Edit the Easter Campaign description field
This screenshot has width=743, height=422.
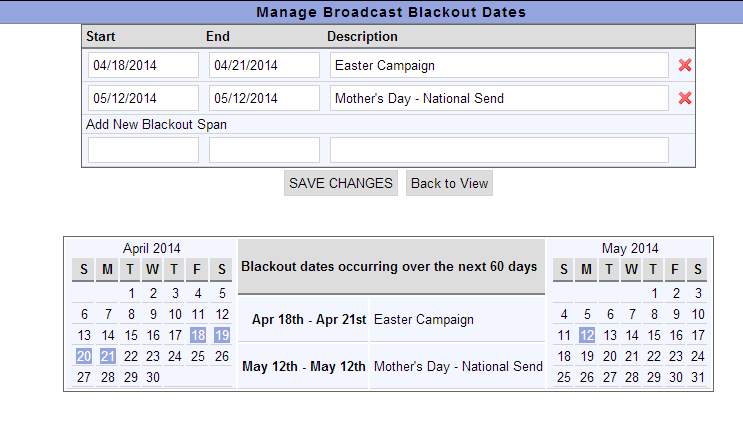coord(499,65)
